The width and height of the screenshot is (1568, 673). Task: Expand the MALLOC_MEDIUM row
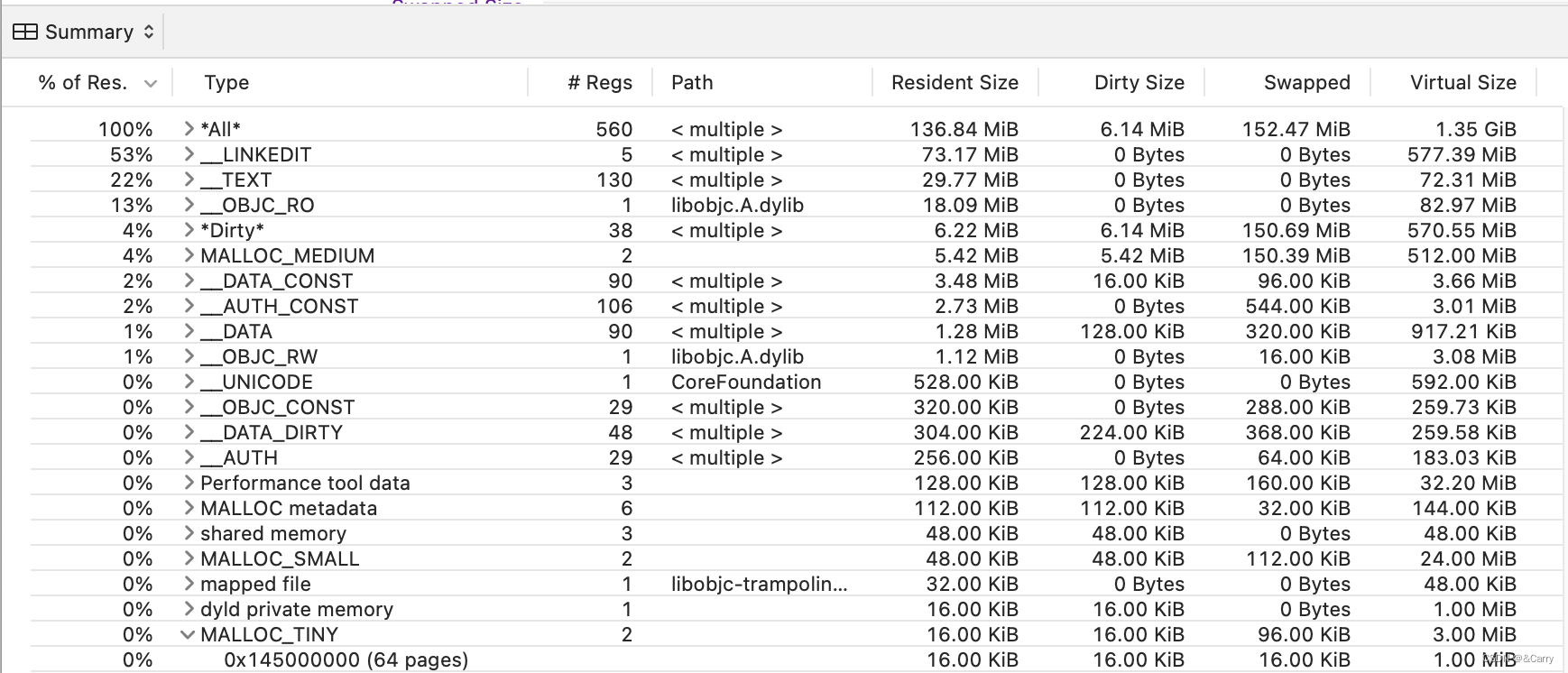pos(189,255)
